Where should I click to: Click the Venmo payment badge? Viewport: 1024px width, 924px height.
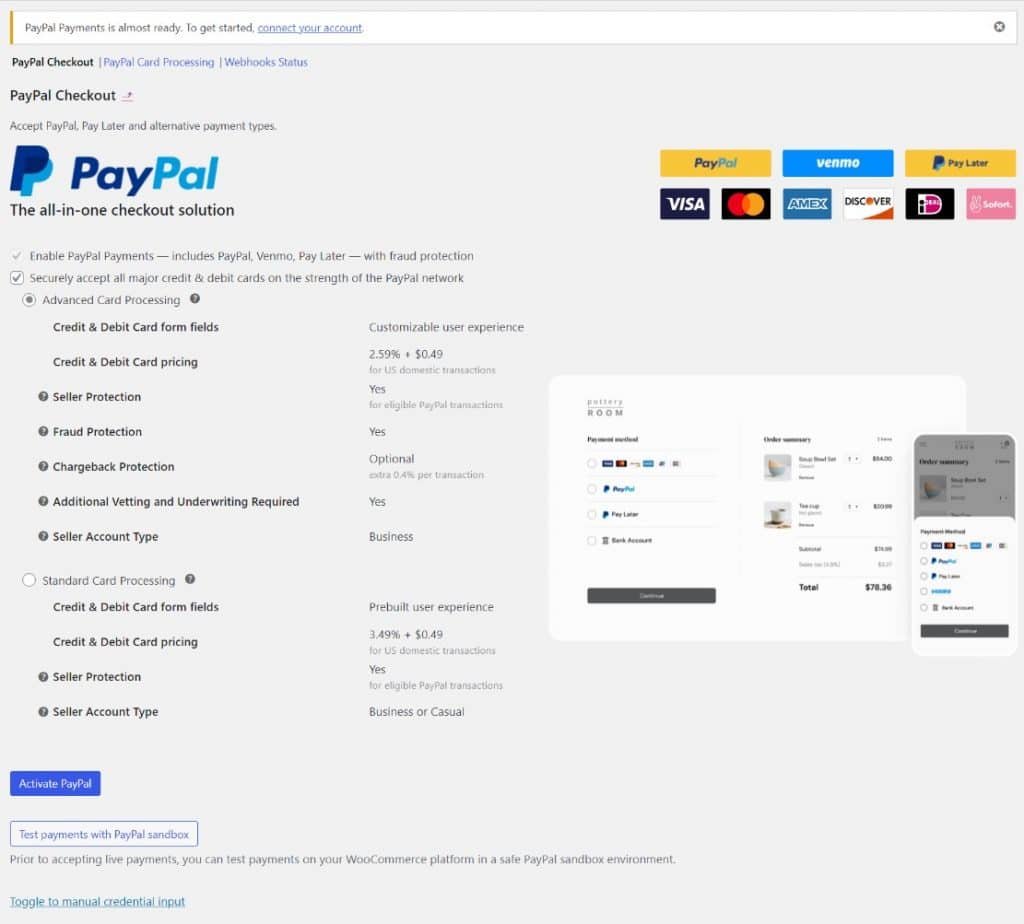(838, 163)
